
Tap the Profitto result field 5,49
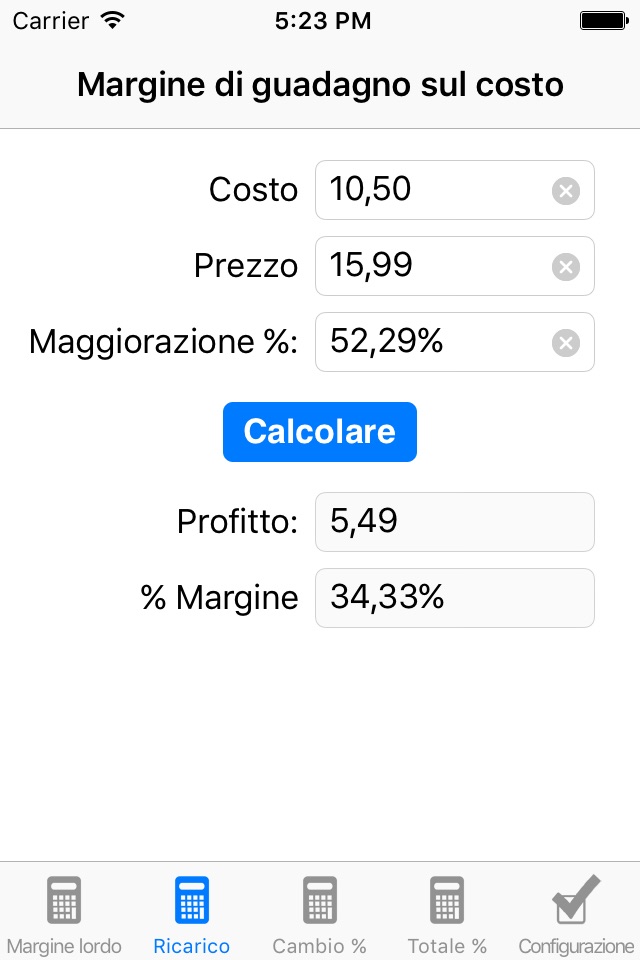[x=455, y=522]
